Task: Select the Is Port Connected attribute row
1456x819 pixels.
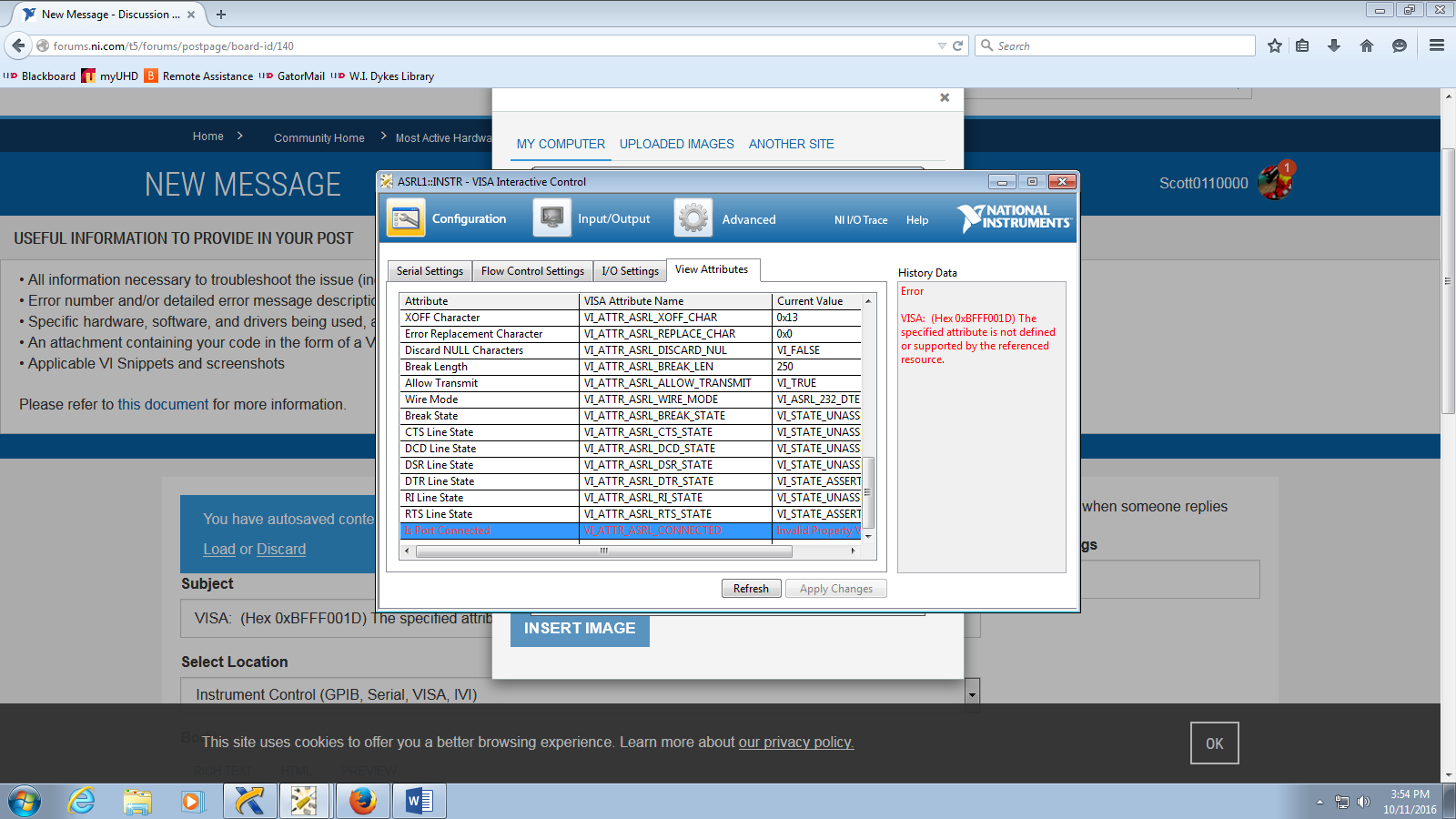Action: (x=631, y=531)
